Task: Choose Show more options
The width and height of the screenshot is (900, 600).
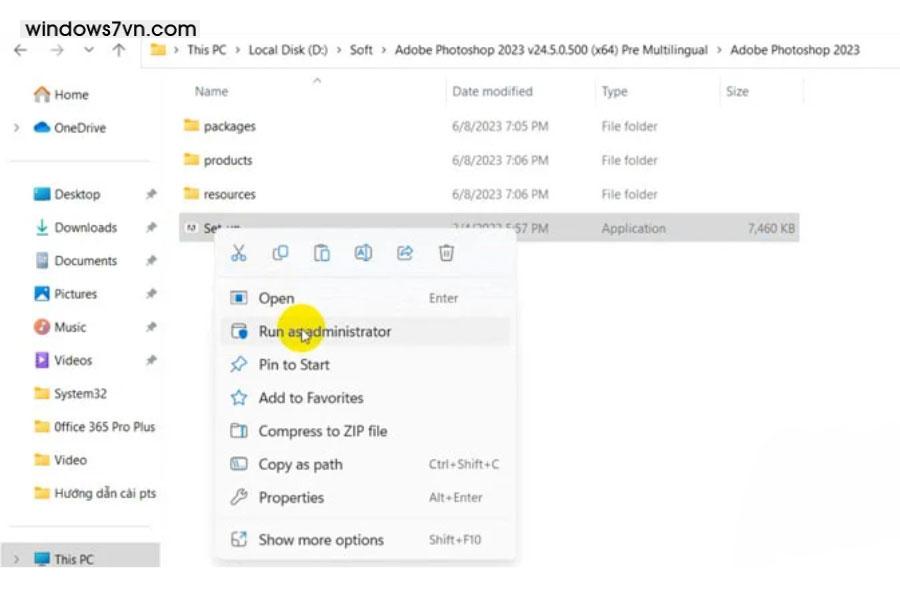Action: pos(320,540)
